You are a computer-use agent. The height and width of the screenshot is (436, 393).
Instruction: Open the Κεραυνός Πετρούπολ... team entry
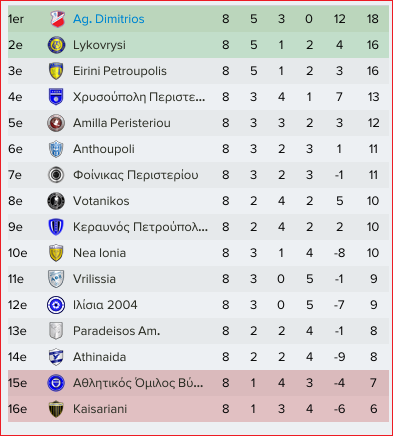pyautogui.click(x=140, y=227)
